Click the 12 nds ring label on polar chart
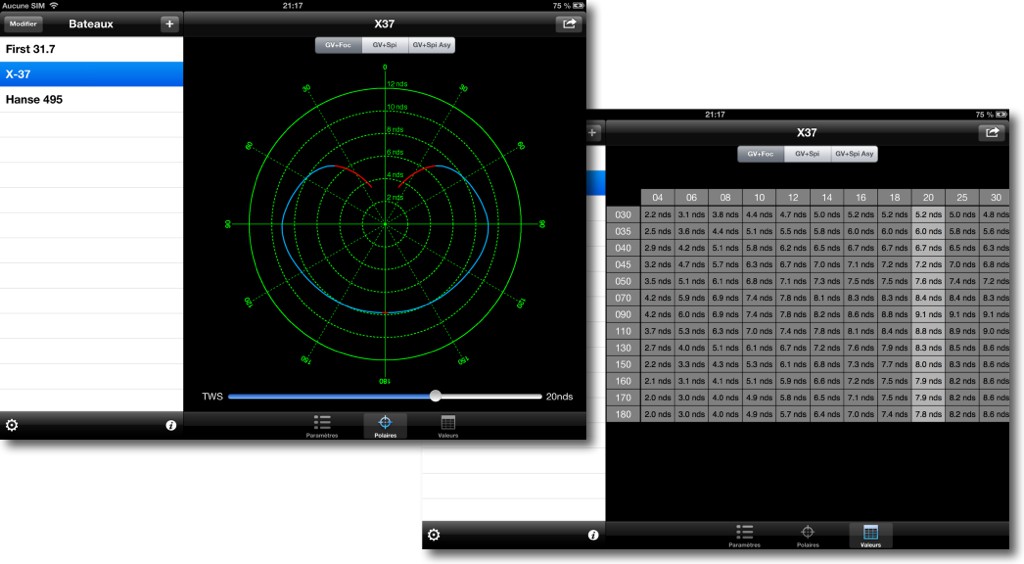The height and width of the screenshot is (564, 1024). [397, 84]
